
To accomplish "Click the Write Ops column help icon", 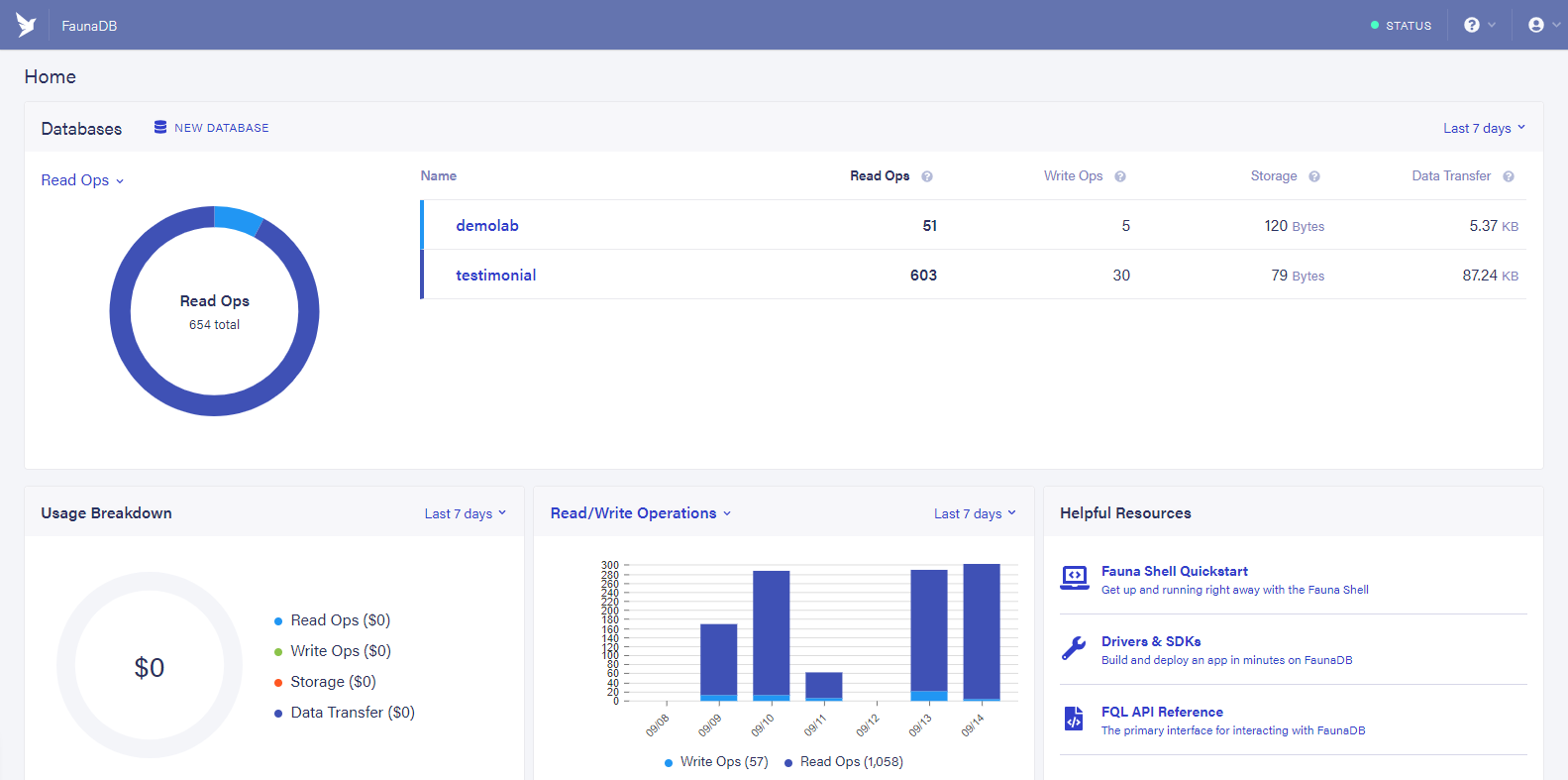I will click(1120, 176).
